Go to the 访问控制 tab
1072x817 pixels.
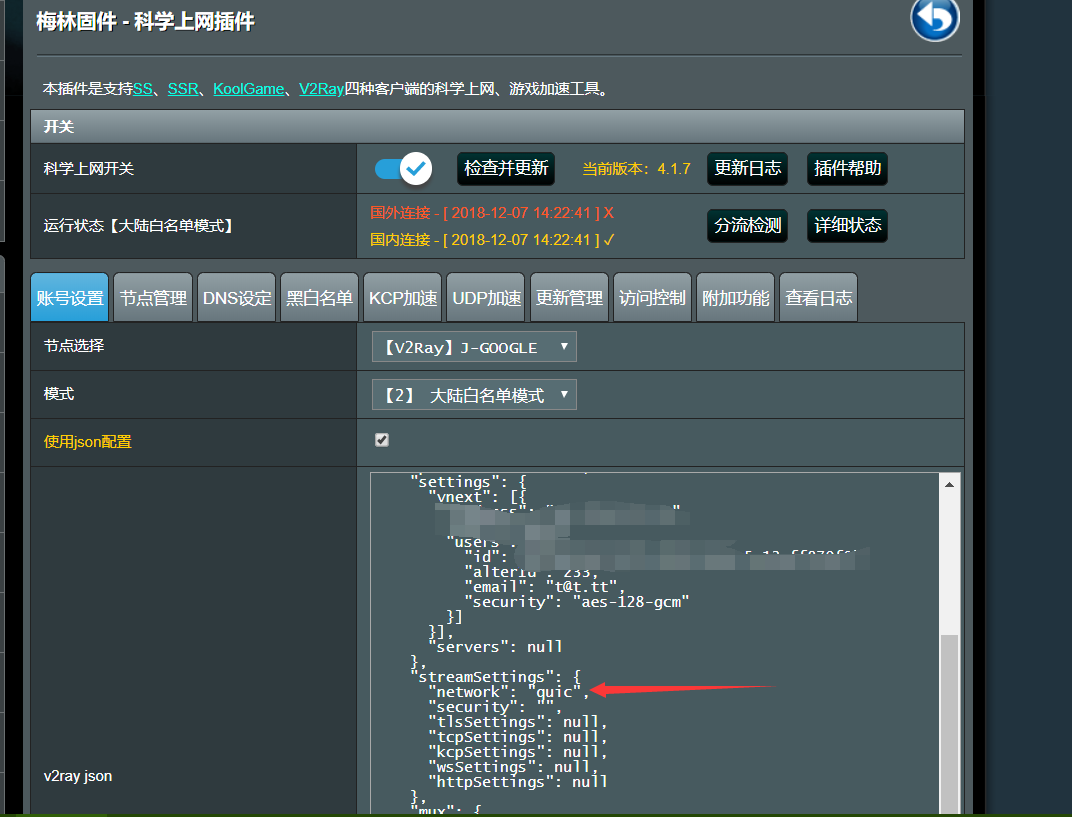point(652,297)
